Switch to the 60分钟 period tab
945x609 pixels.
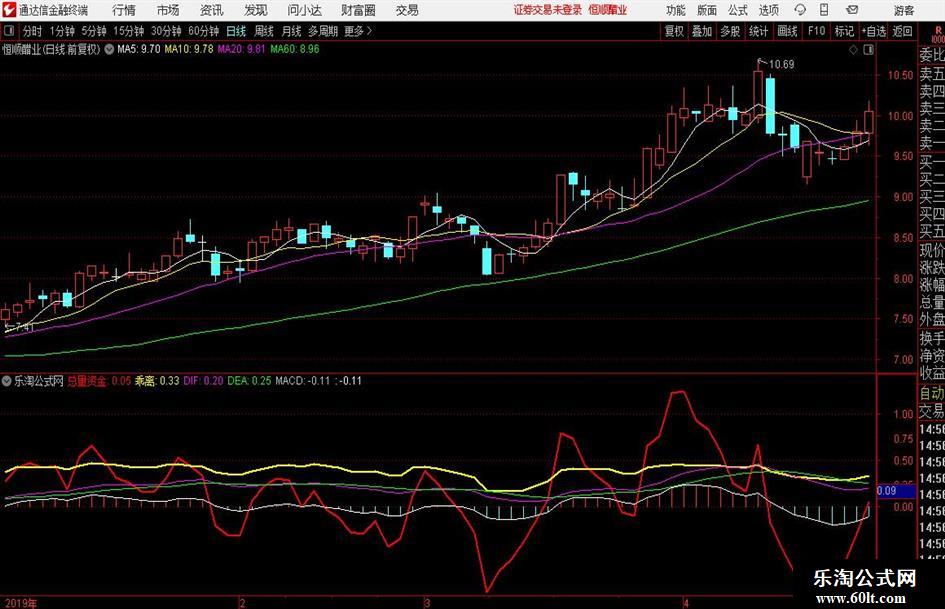(203, 31)
